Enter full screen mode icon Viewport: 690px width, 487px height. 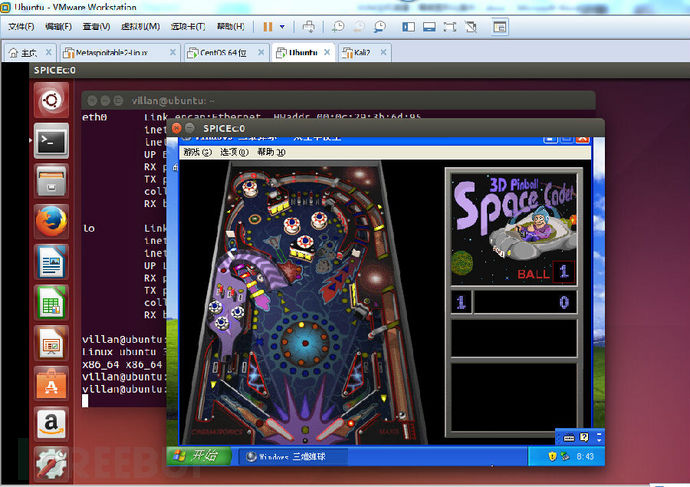pos(449,27)
